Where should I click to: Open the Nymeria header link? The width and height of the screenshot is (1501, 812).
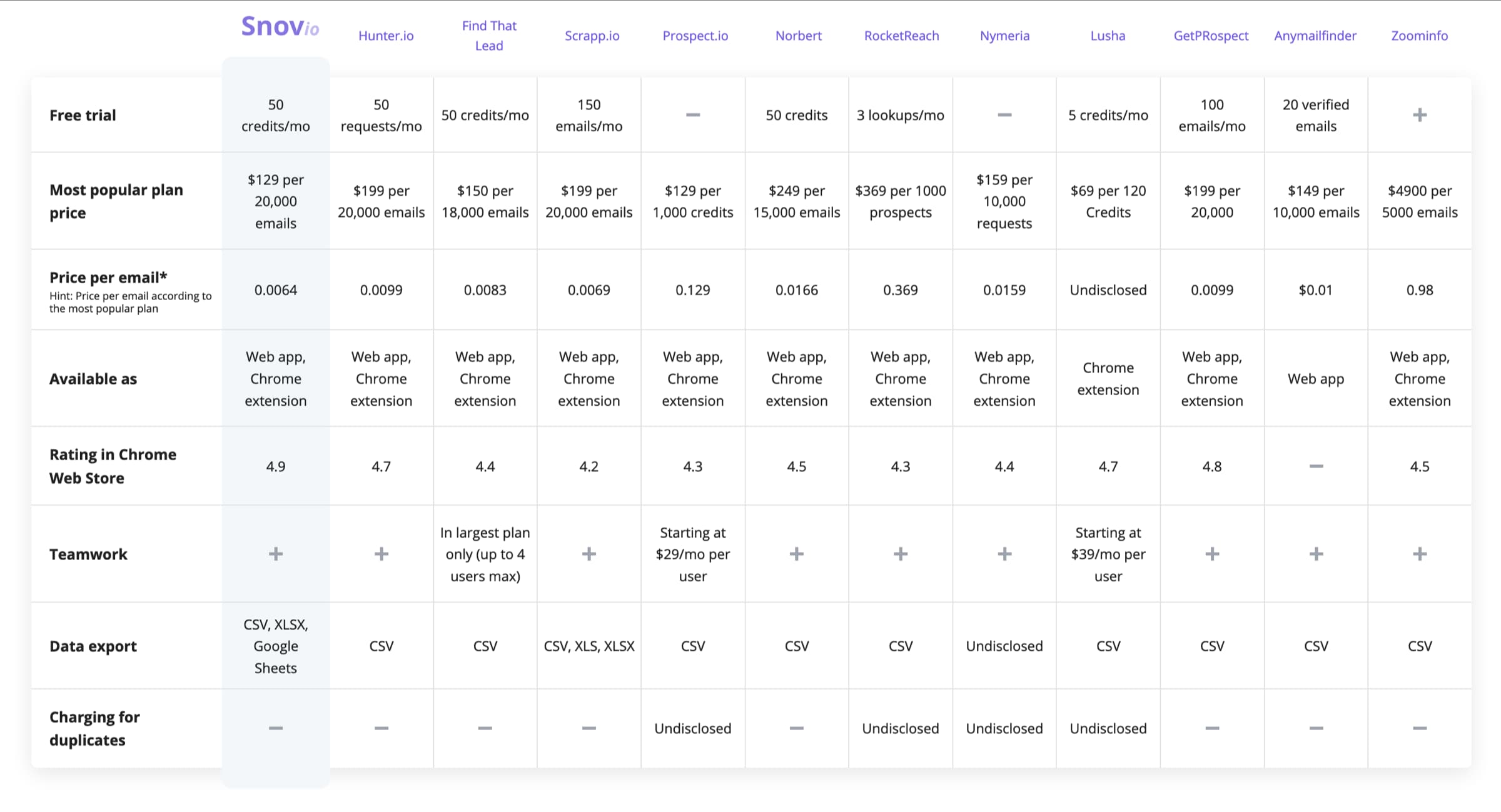1004,36
